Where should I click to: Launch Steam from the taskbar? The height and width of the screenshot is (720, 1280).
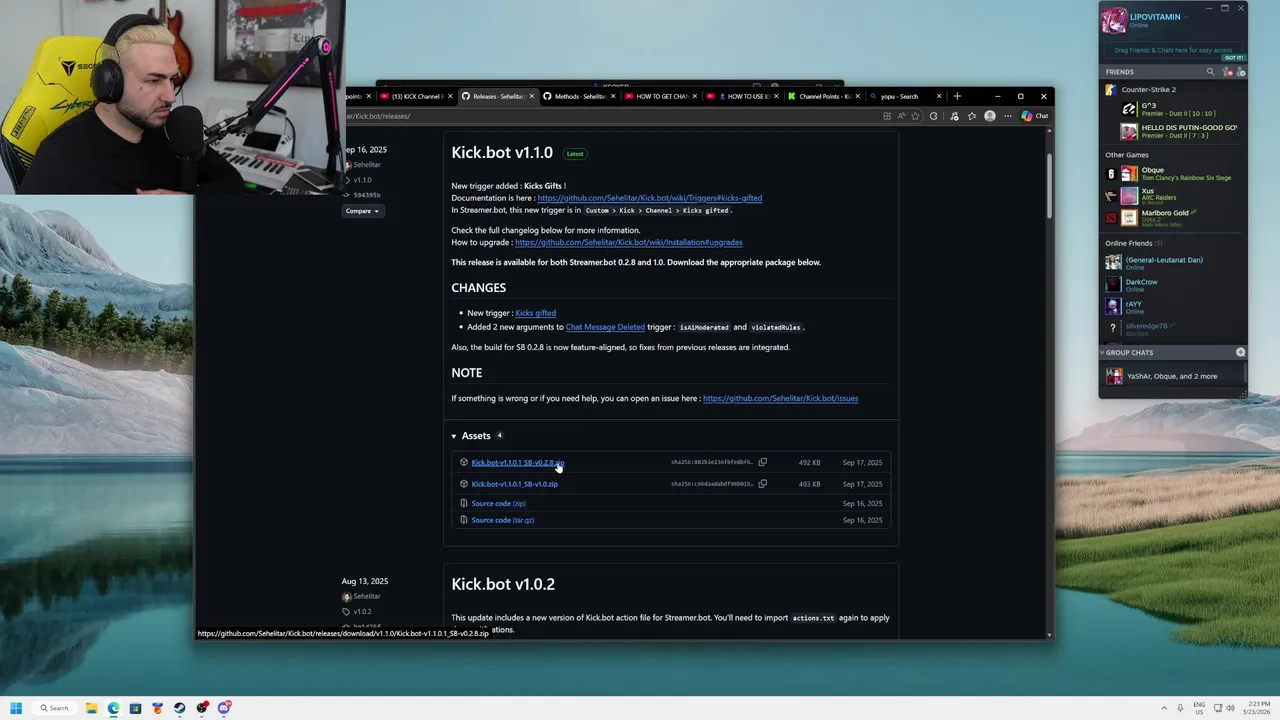click(179, 708)
